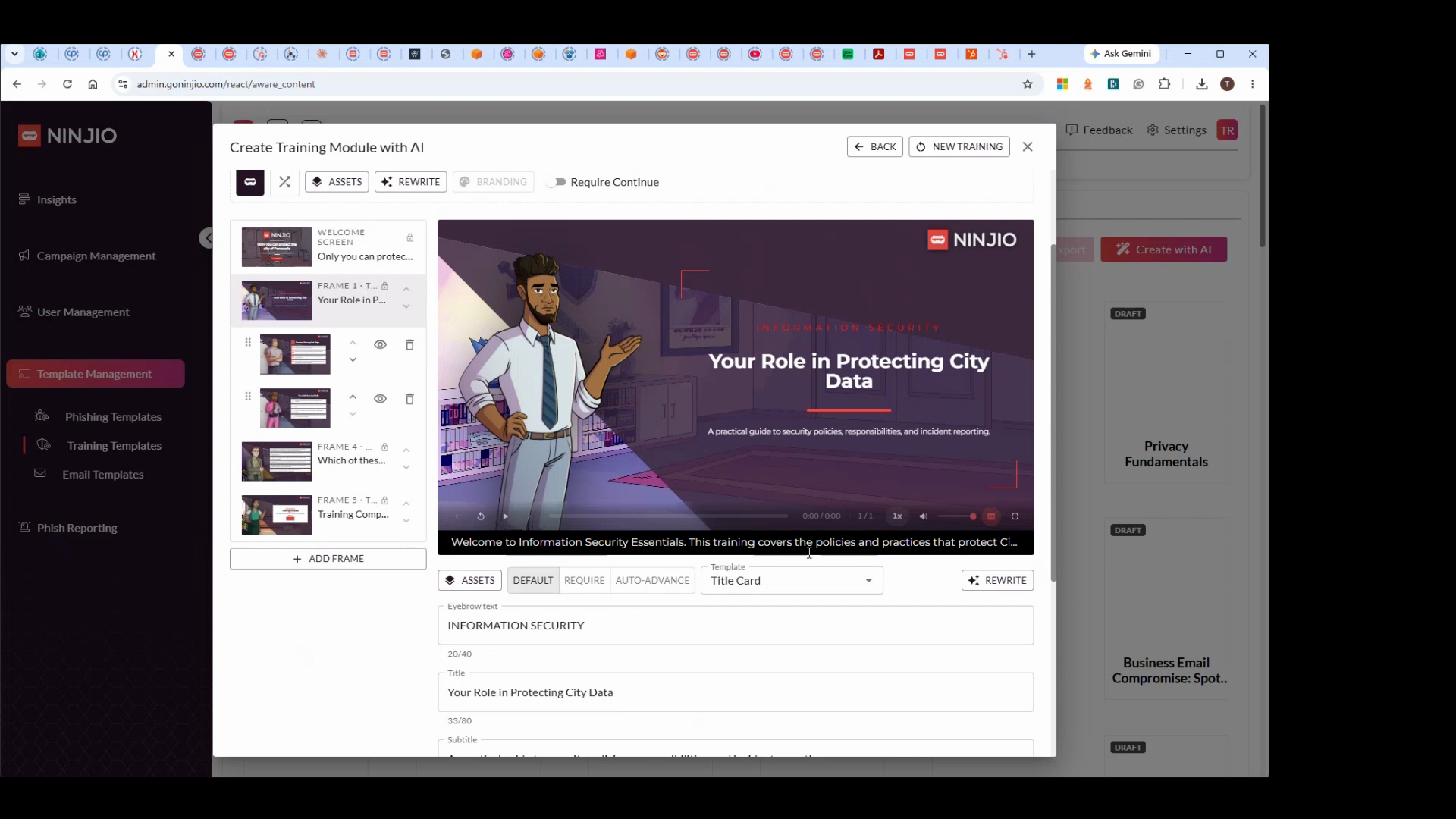Delete the second sub-frame with trash icon
The image size is (1456, 819).
click(409, 399)
